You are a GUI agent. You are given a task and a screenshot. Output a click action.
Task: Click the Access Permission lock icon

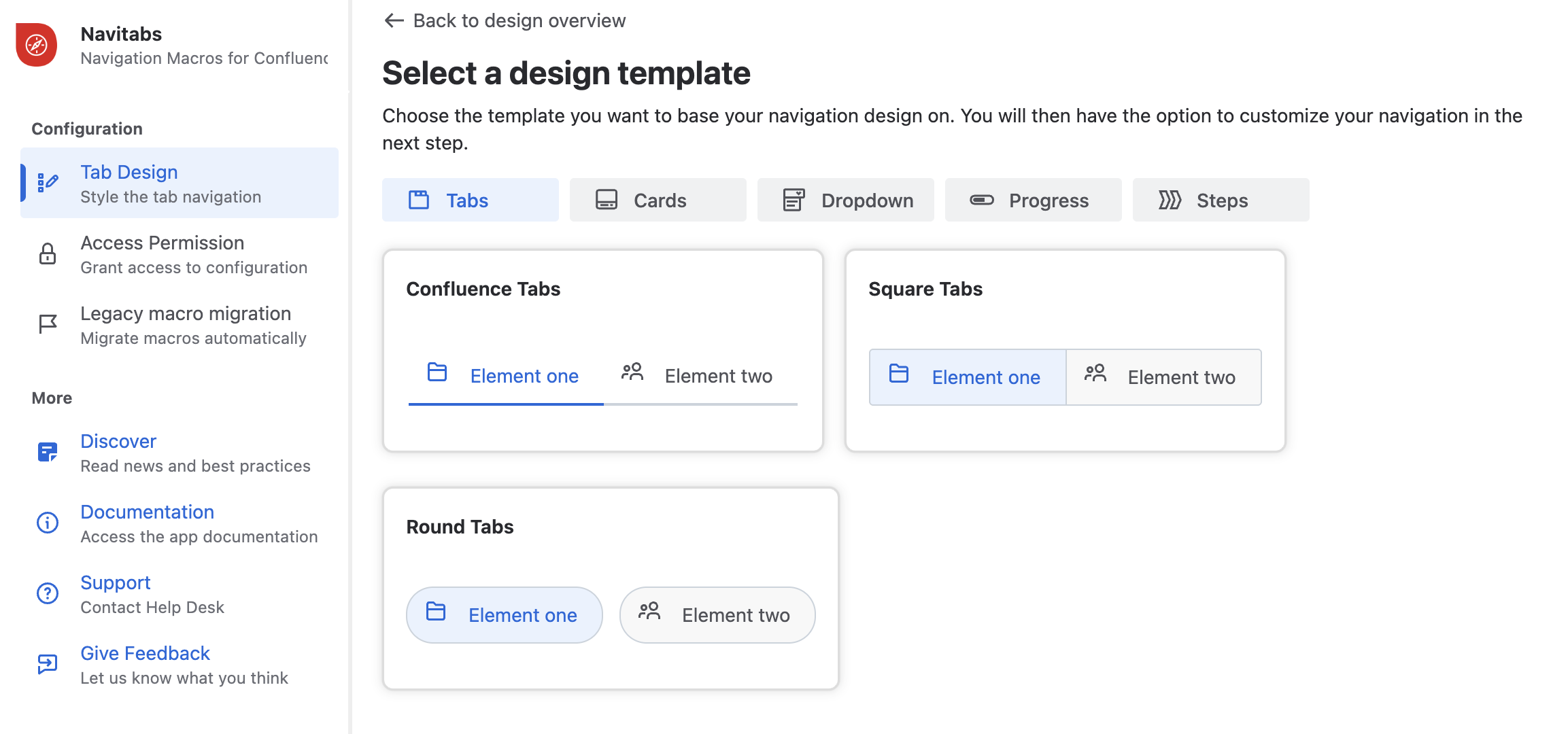pos(48,254)
